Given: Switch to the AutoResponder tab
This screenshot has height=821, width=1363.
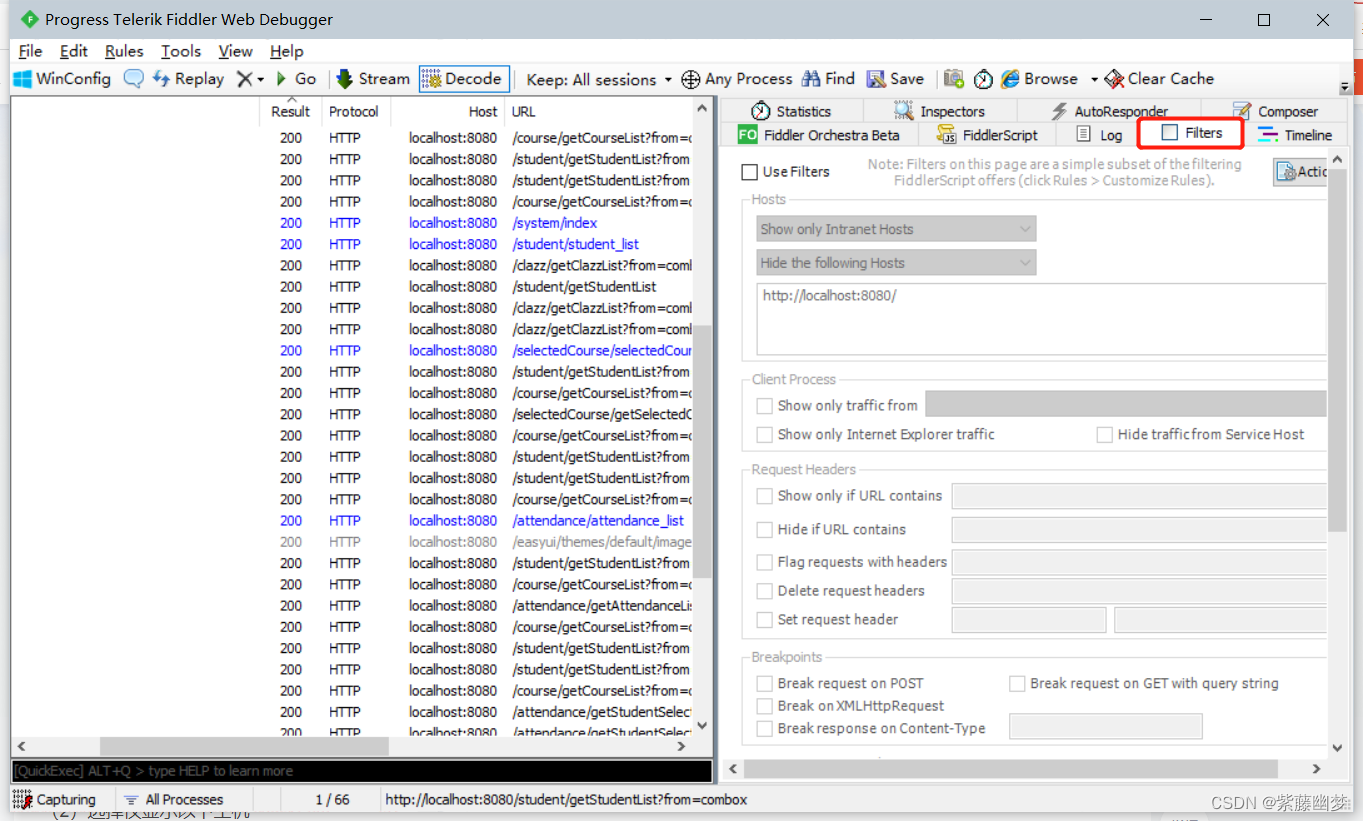Looking at the screenshot, I should 1109,111.
